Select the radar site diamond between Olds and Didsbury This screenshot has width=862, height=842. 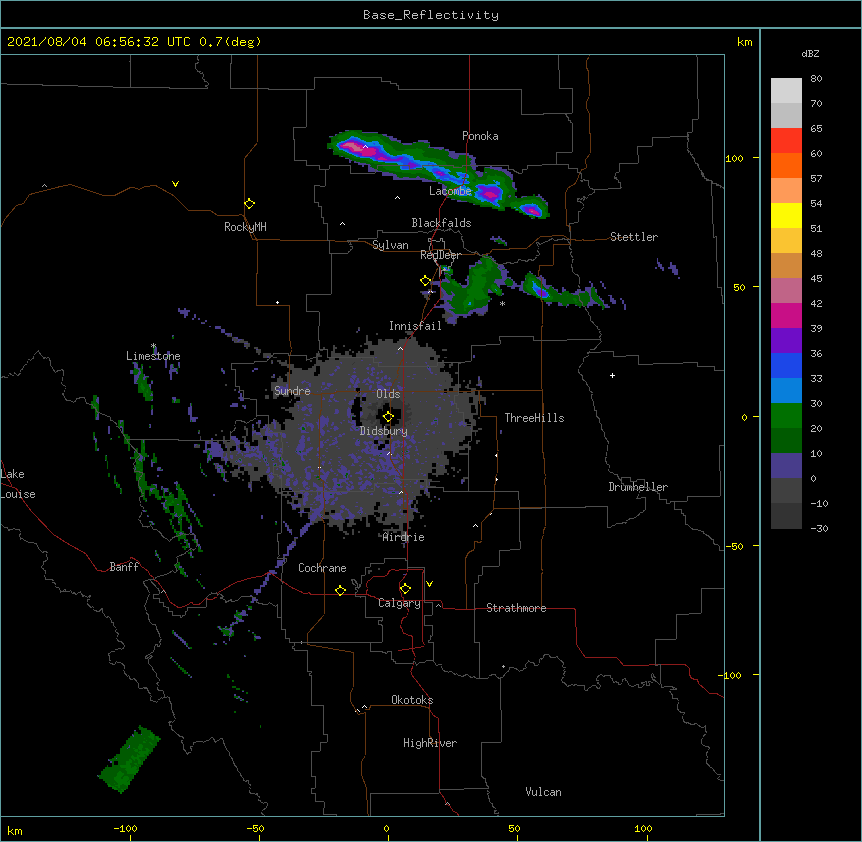pos(388,417)
